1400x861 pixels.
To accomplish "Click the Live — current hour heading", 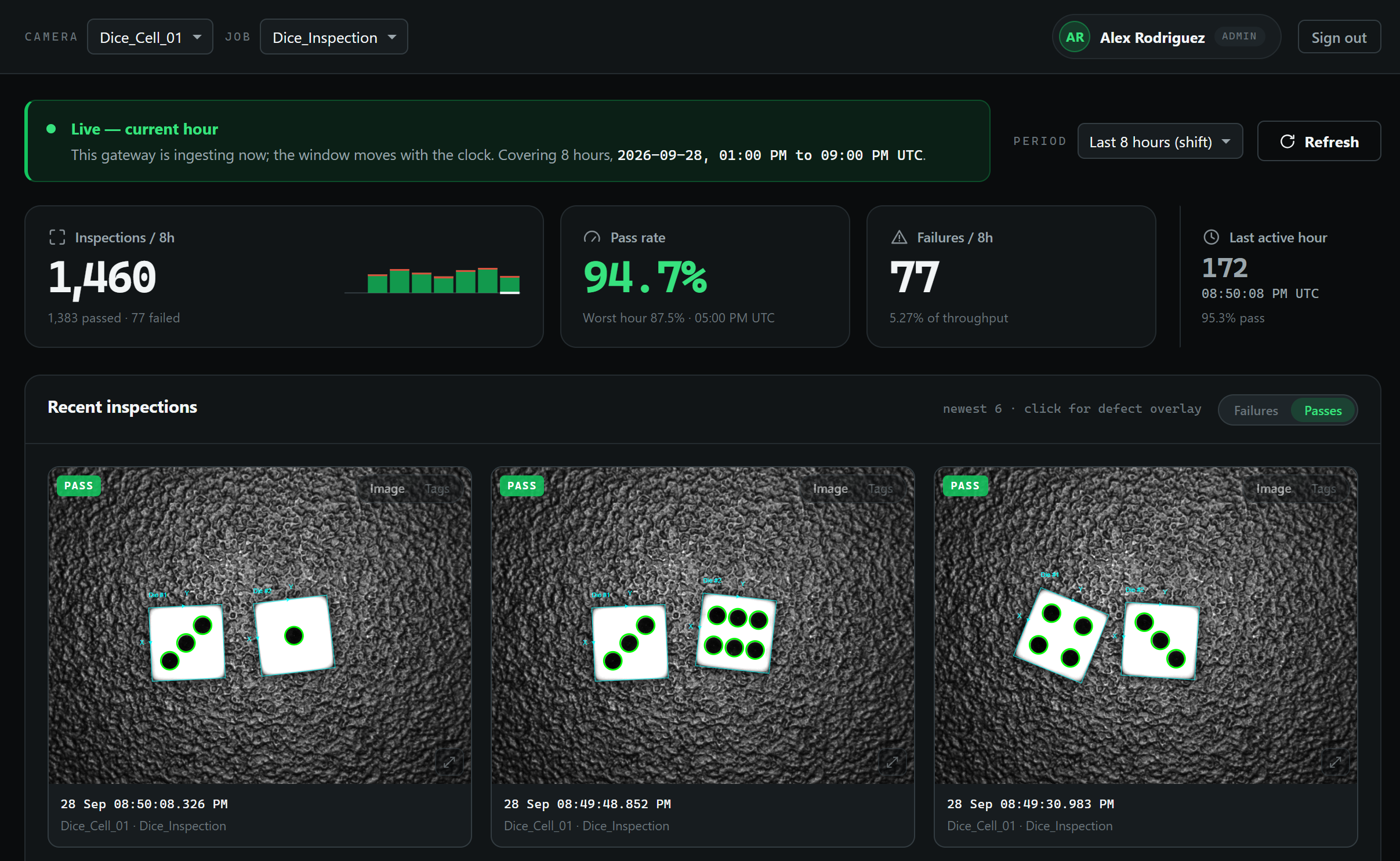I will coord(144,129).
